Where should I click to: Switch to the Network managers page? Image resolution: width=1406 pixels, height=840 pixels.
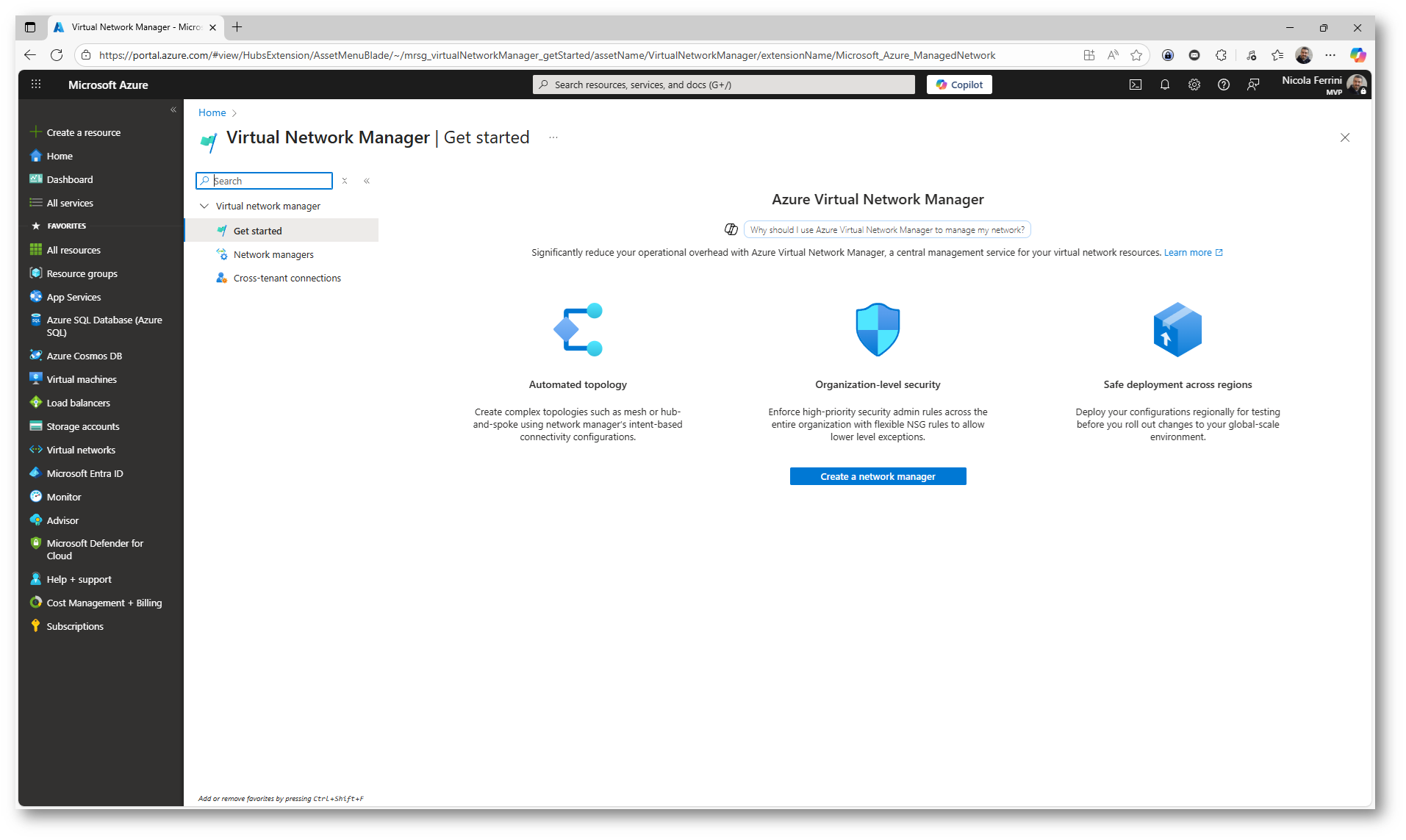point(273,254)
